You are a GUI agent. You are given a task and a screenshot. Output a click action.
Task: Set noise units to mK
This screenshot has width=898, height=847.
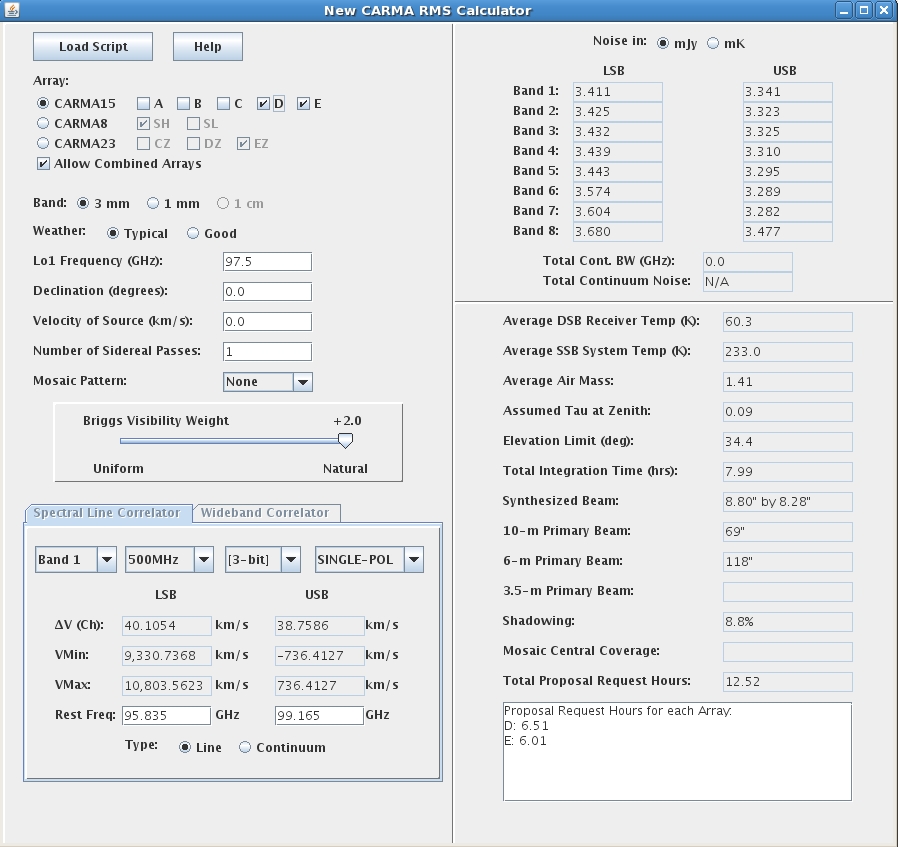point(713,44)
